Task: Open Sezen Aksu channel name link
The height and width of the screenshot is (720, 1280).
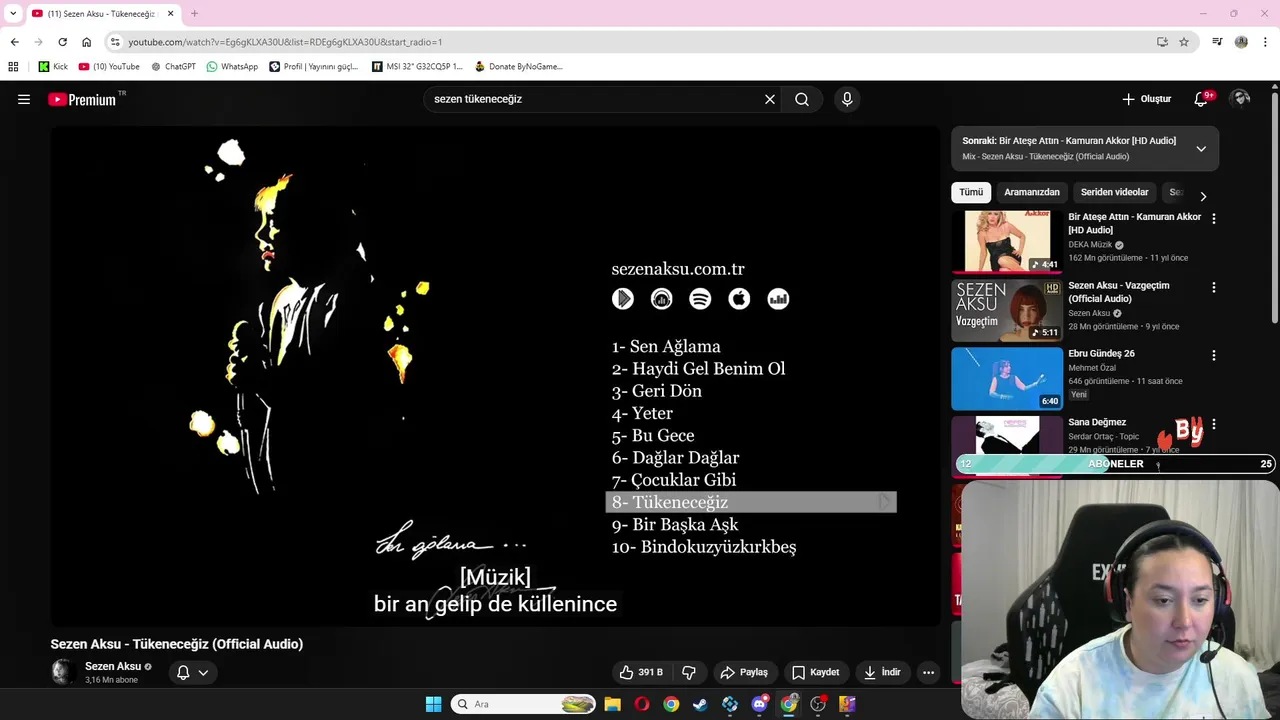Action: [x=113, y=666]
